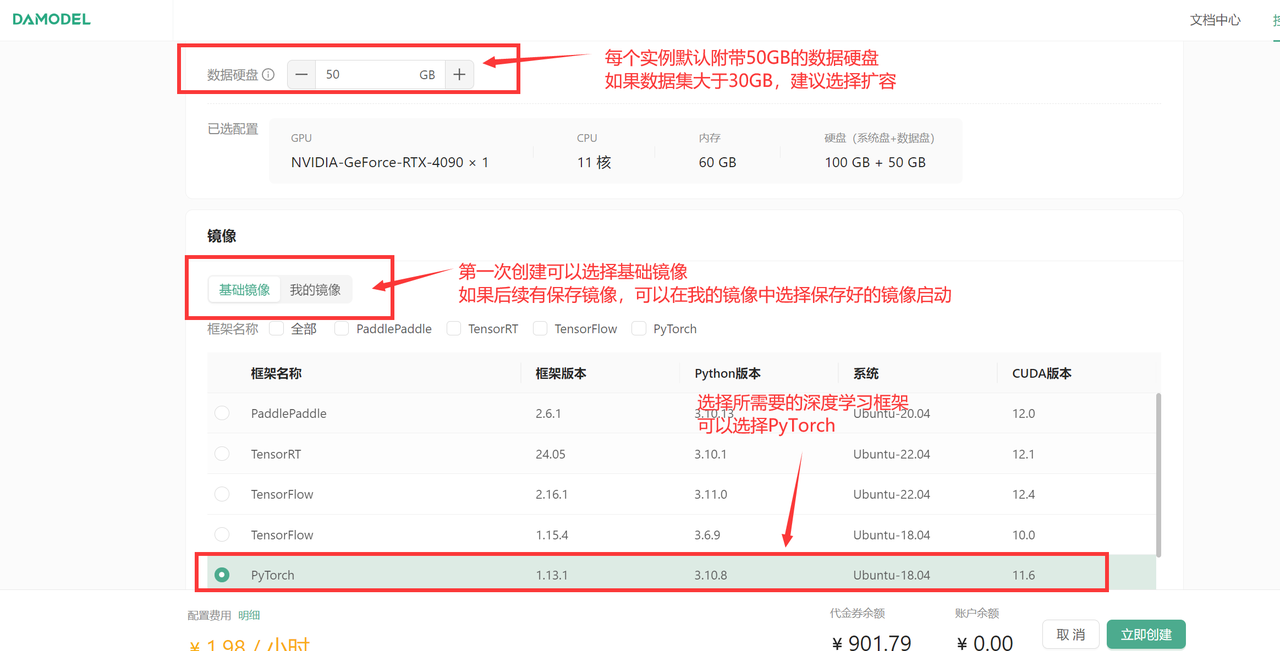
Task: Decrease data disk size with minus button
Action: [302, 75]
